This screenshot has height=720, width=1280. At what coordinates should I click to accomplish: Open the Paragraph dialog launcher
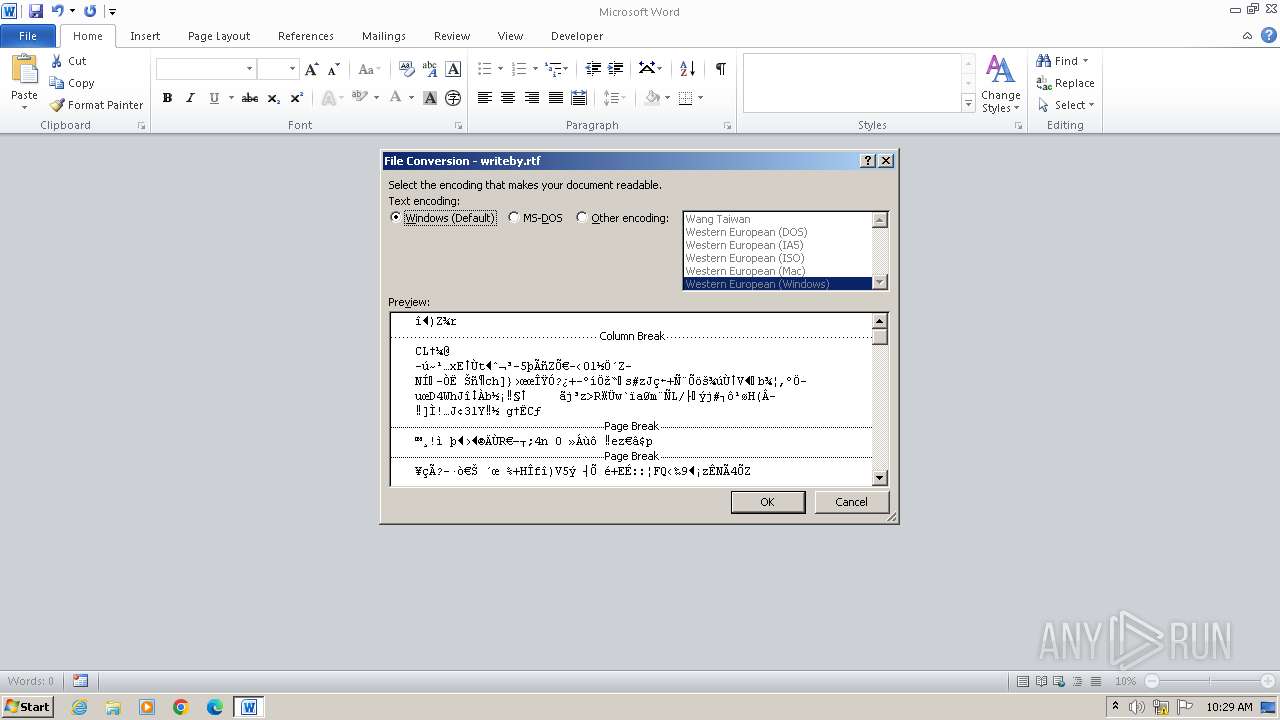(727, 126)
